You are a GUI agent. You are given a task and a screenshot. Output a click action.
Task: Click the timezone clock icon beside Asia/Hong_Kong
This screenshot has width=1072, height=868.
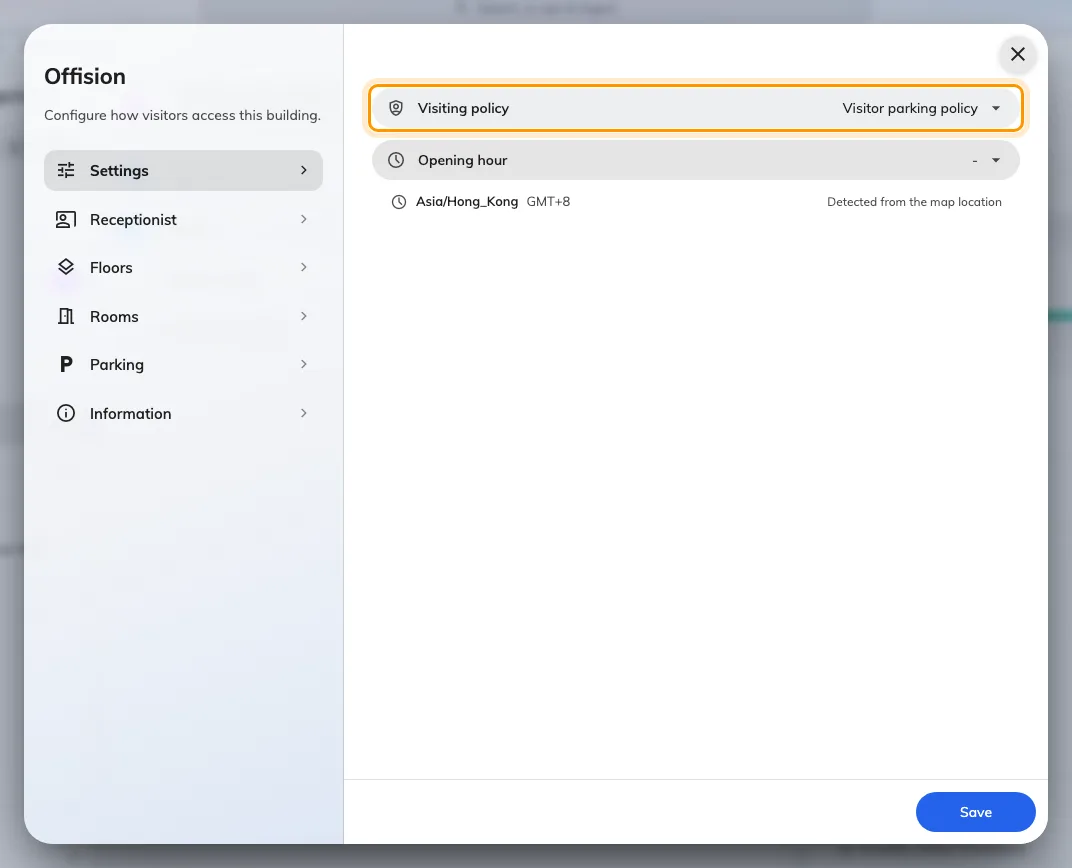coord(399,202)
